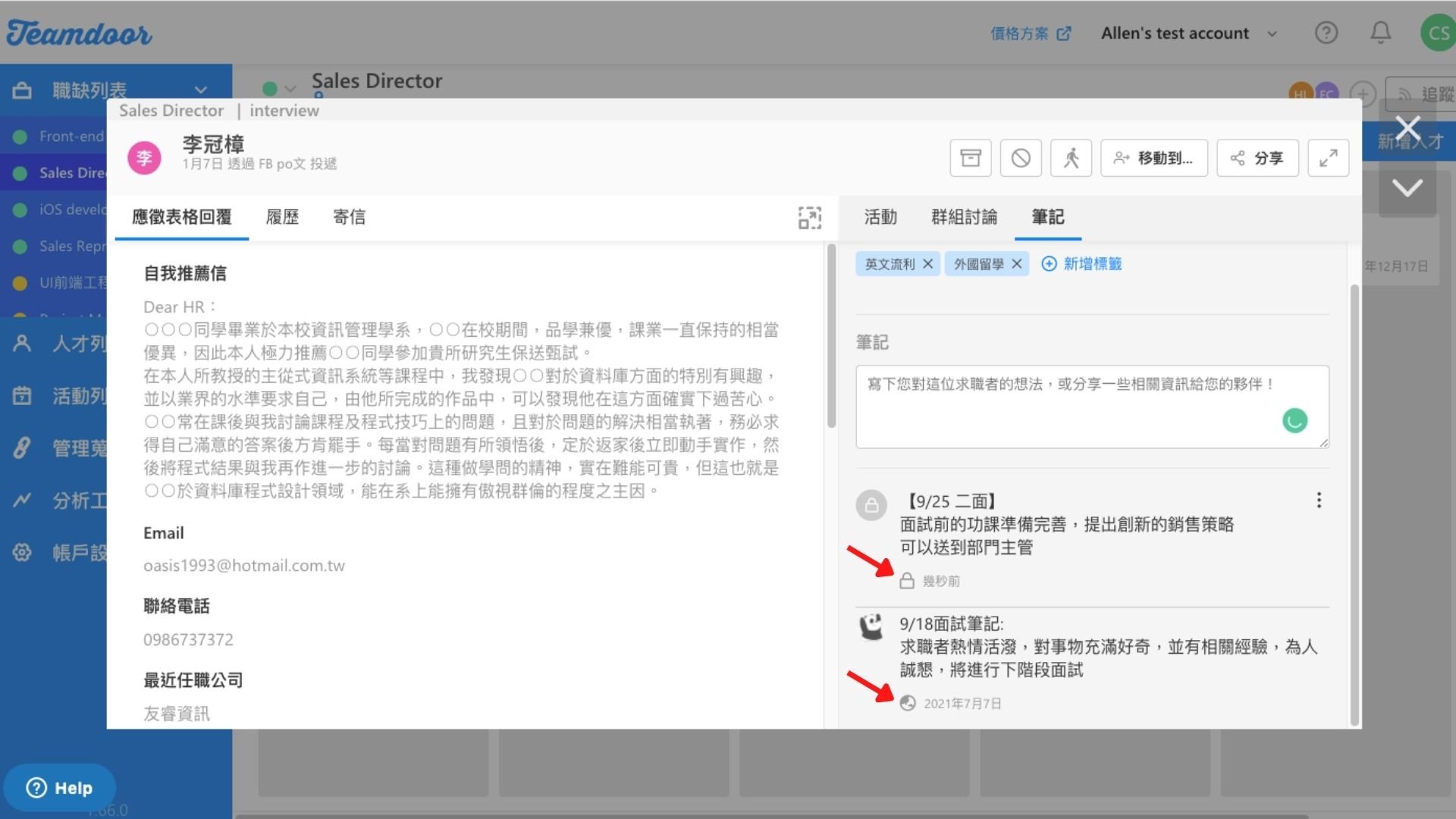Click the candidate avatar 李
Screen dimensions: 1456x819
(x=144, y=158)
